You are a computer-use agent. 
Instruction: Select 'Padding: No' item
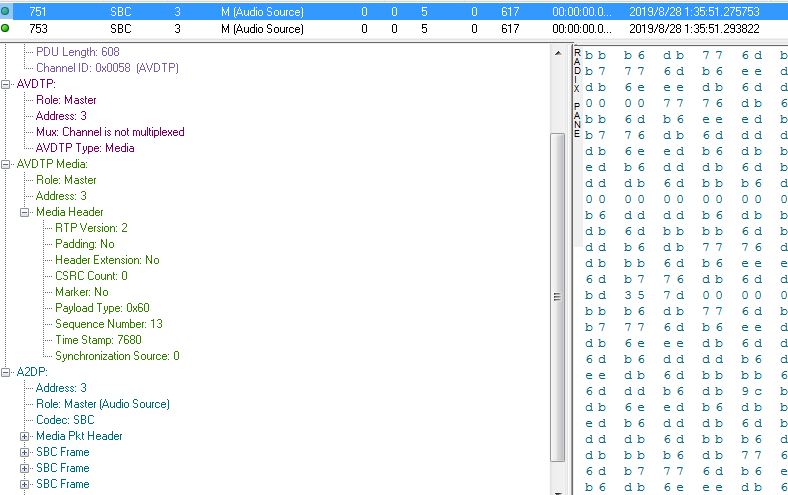coord(85,244)
